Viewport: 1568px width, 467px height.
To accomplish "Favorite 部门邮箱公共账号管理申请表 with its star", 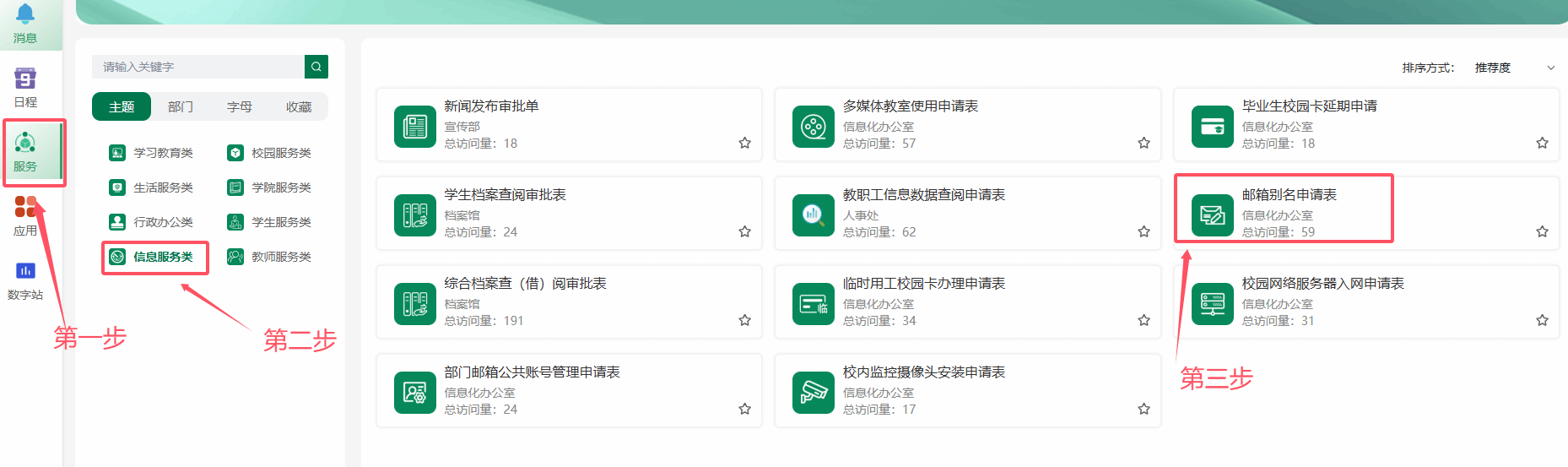I will point(745,409).
